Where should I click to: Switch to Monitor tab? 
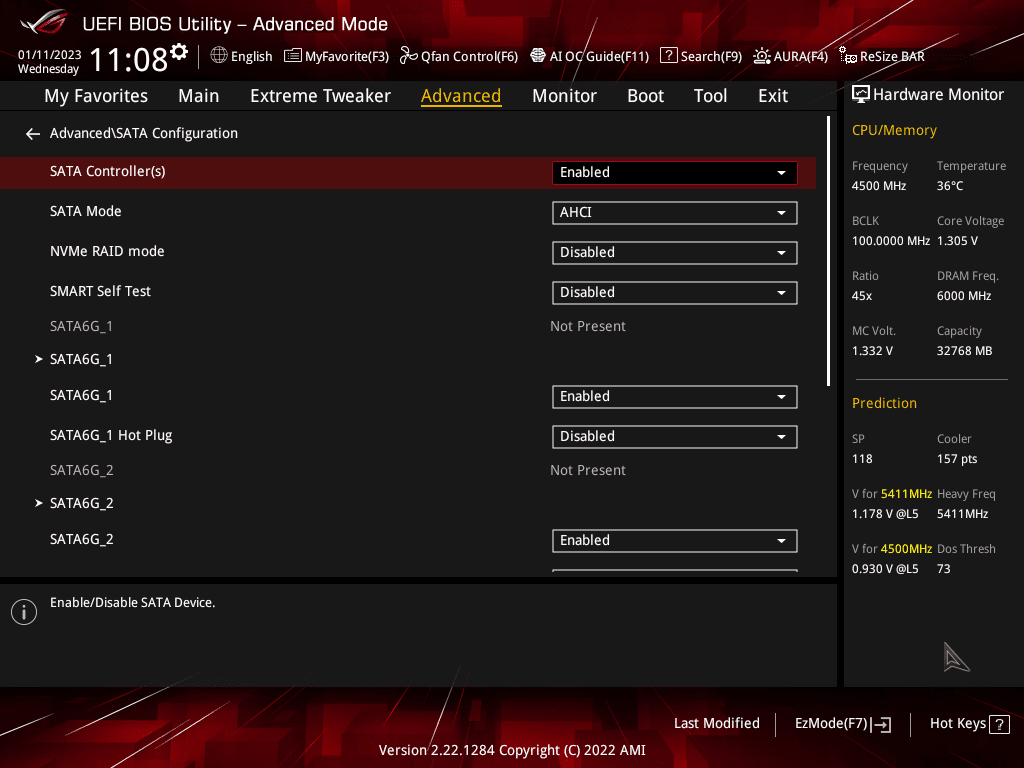[x=564, y=96]
